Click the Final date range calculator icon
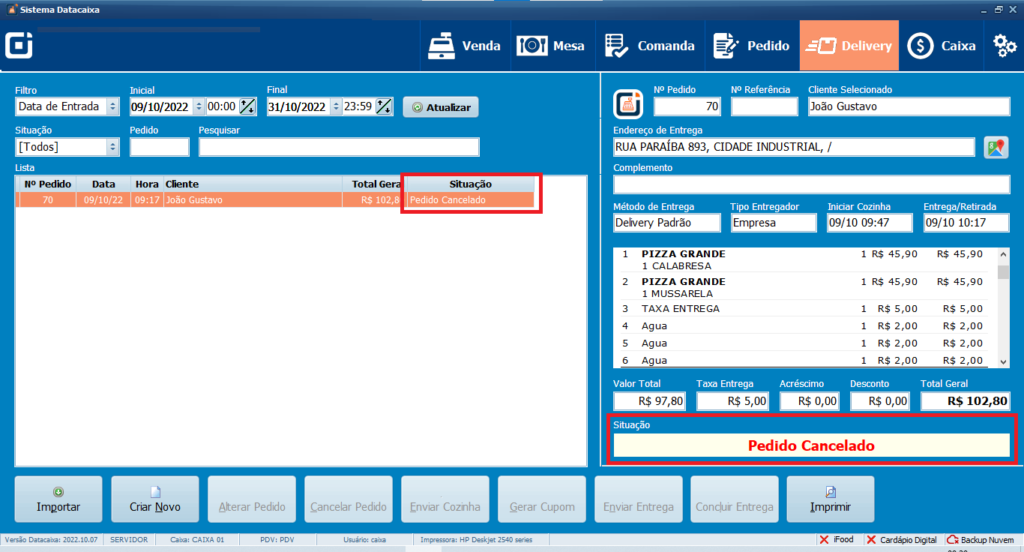Image resolution: width=1024 pixels, height=552 pixels. (384, 107)
